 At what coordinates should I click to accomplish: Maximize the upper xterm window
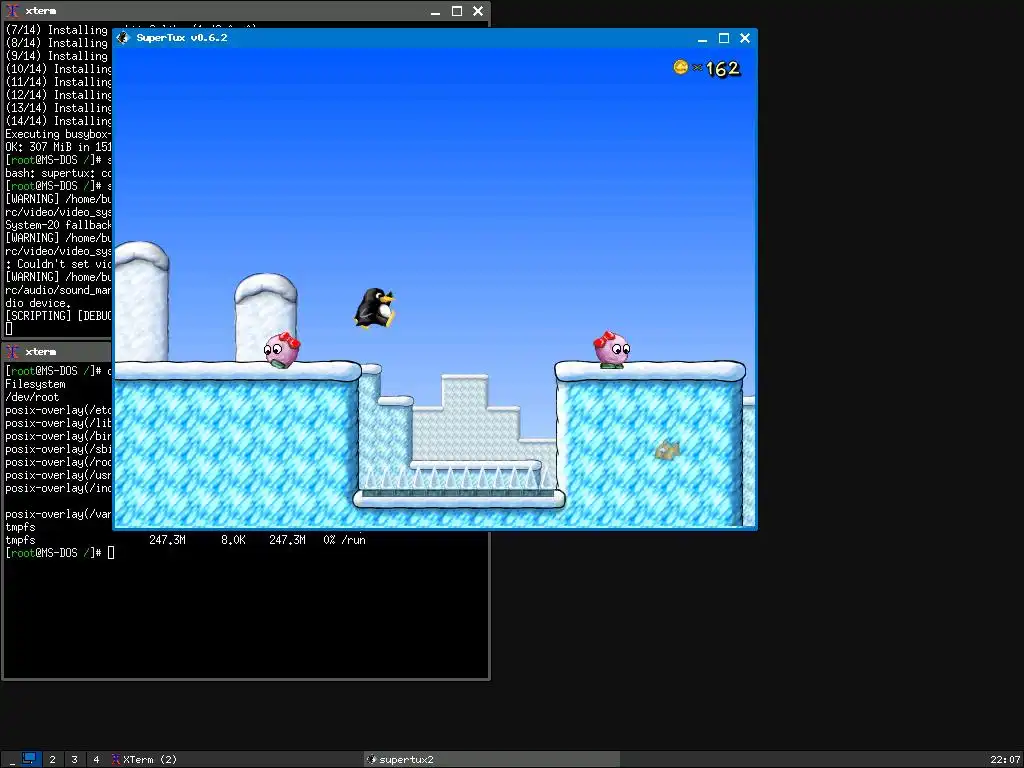[x=456, y=11]
